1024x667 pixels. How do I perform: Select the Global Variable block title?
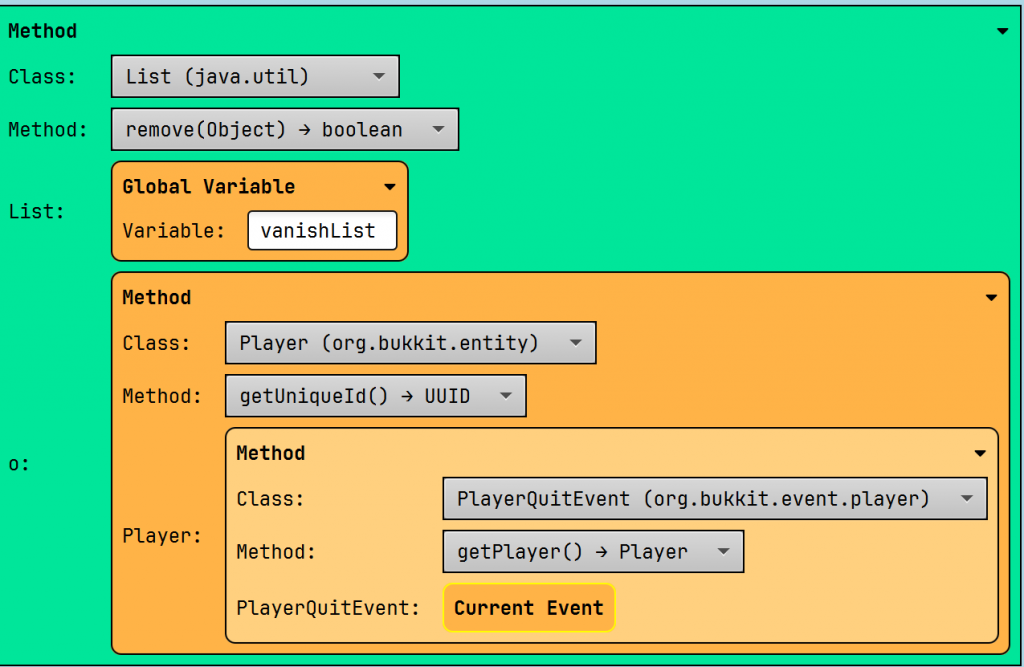[208, 187]
